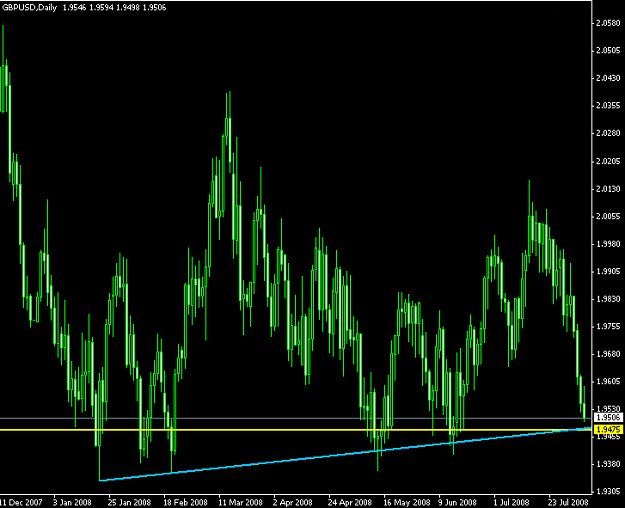Click the 2.0055 price axis label
This screenshot has width=625, height=508.
(608, 216)
